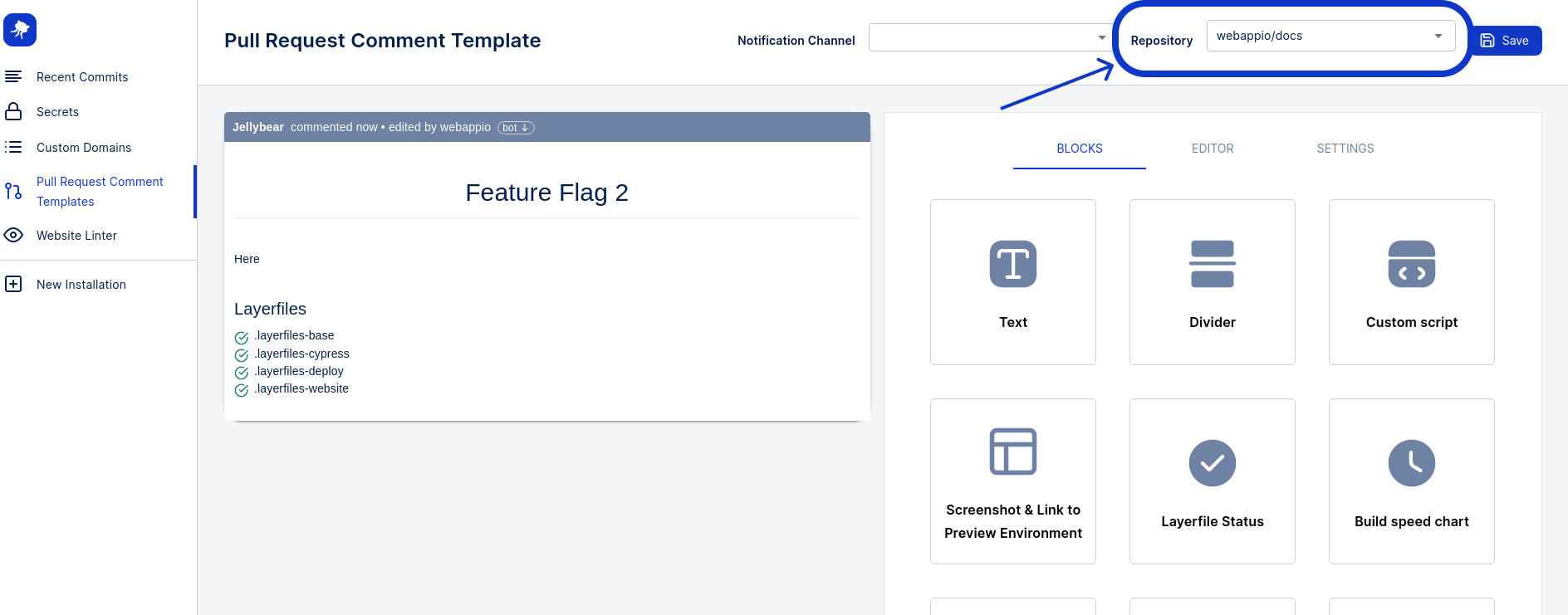
Task: Click the green check beside .layerfiles-website
Action: click(x=242, y=390)
